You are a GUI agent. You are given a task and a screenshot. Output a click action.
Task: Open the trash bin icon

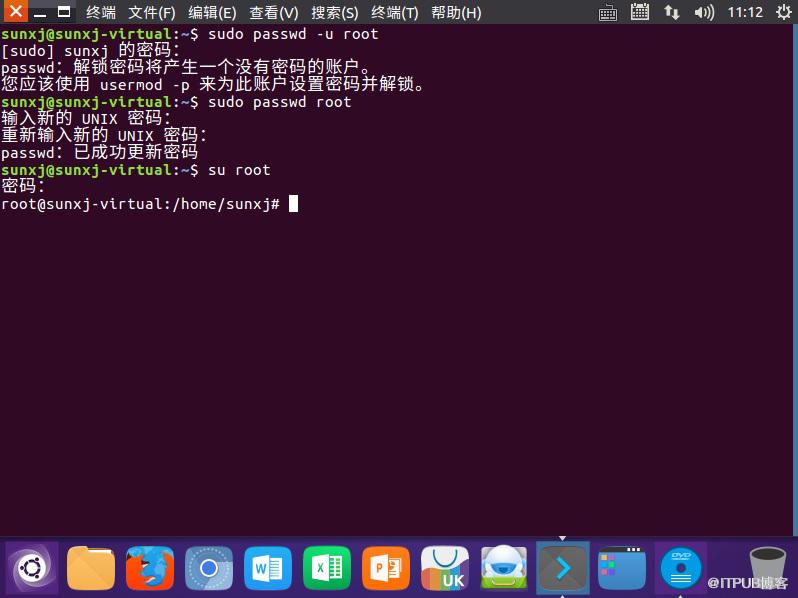[767, 567]
